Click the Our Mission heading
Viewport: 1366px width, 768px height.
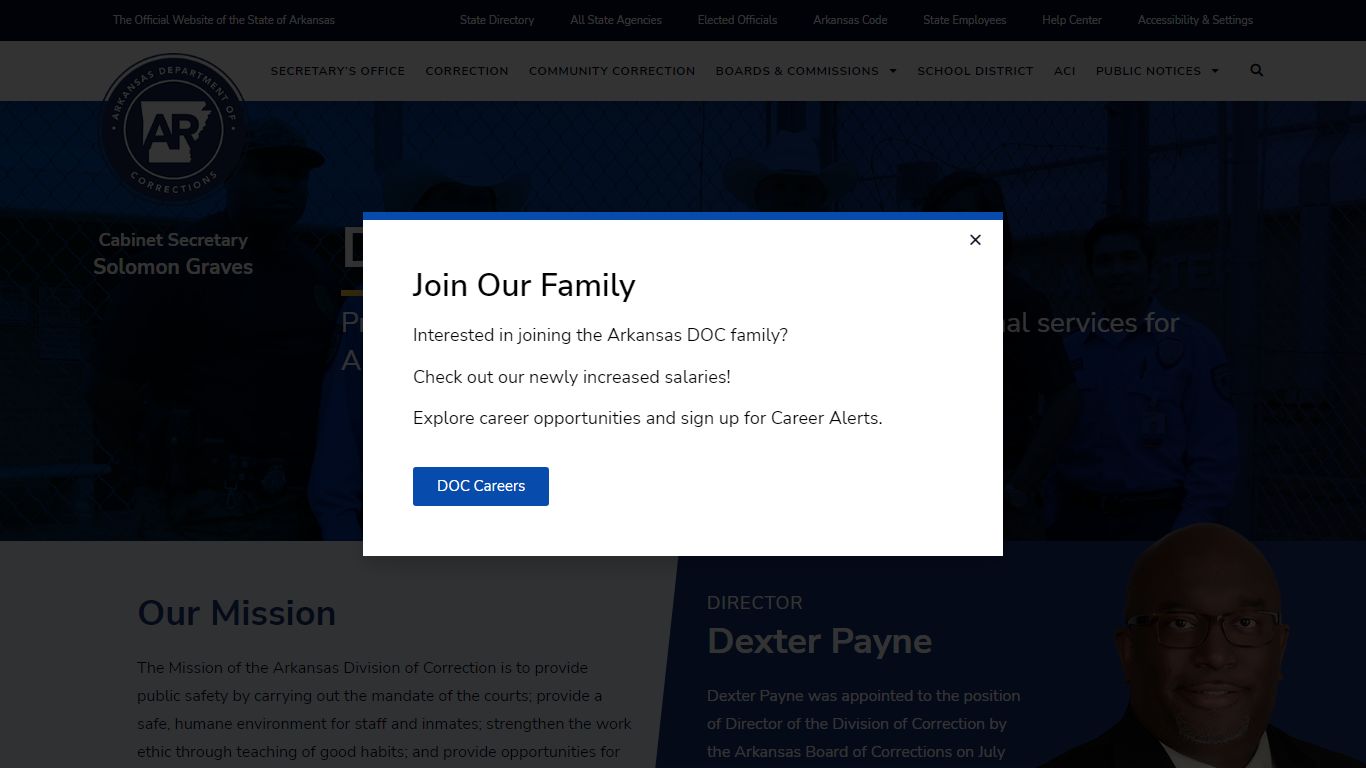(x=237, y=613)
